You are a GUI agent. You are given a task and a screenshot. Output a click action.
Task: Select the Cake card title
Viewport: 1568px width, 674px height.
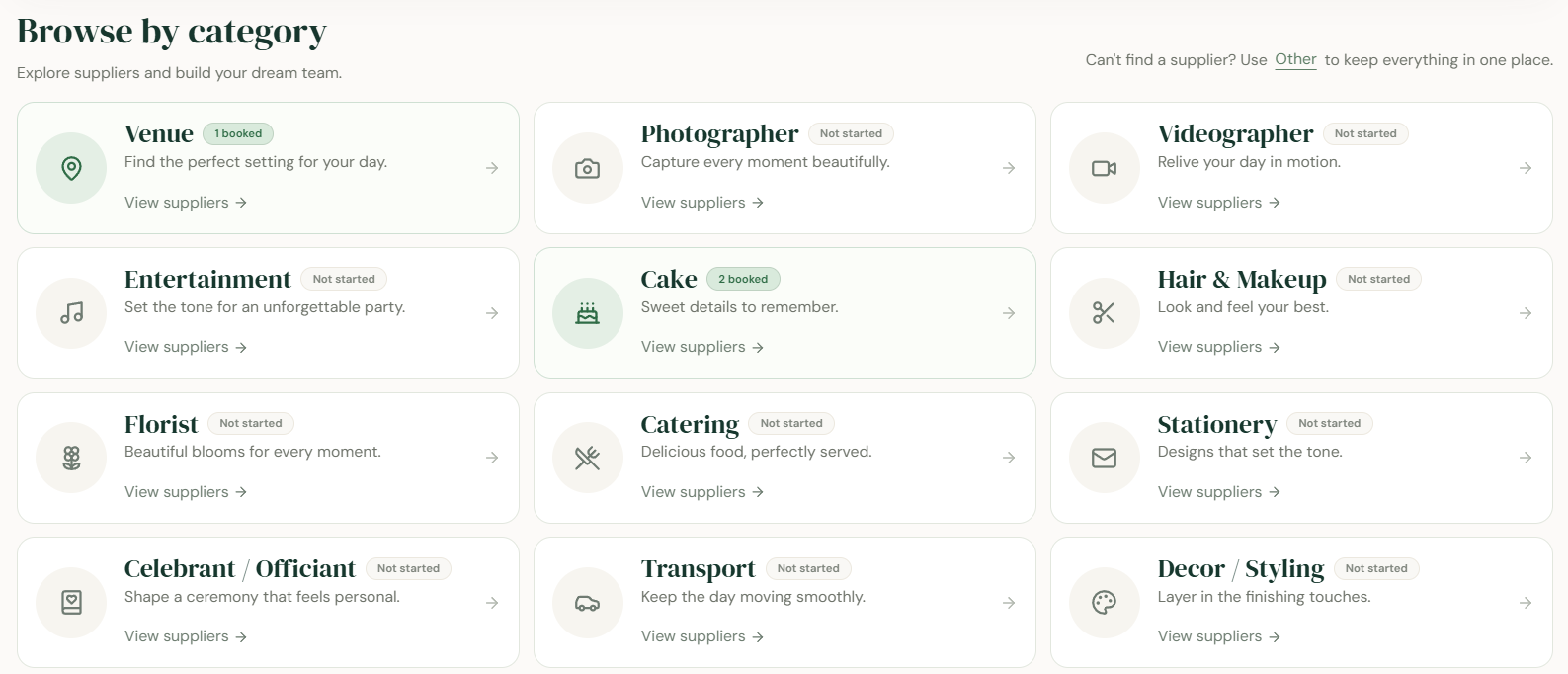click(x=669, y=279)
